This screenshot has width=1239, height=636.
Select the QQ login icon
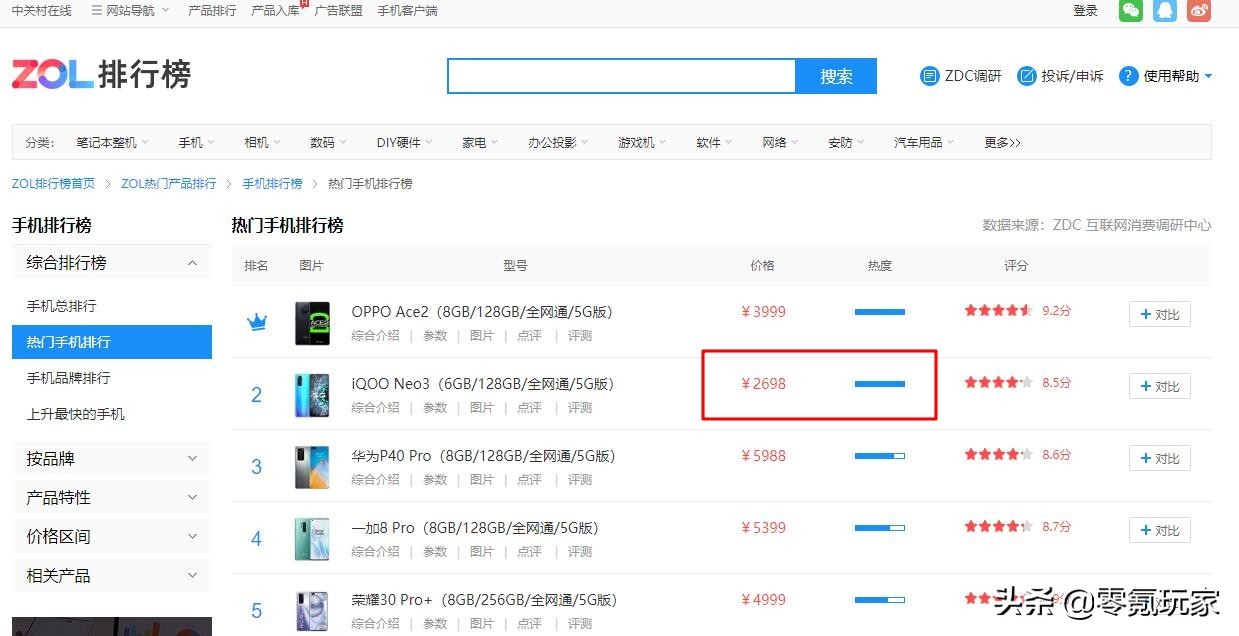[x=1163, y=11]
